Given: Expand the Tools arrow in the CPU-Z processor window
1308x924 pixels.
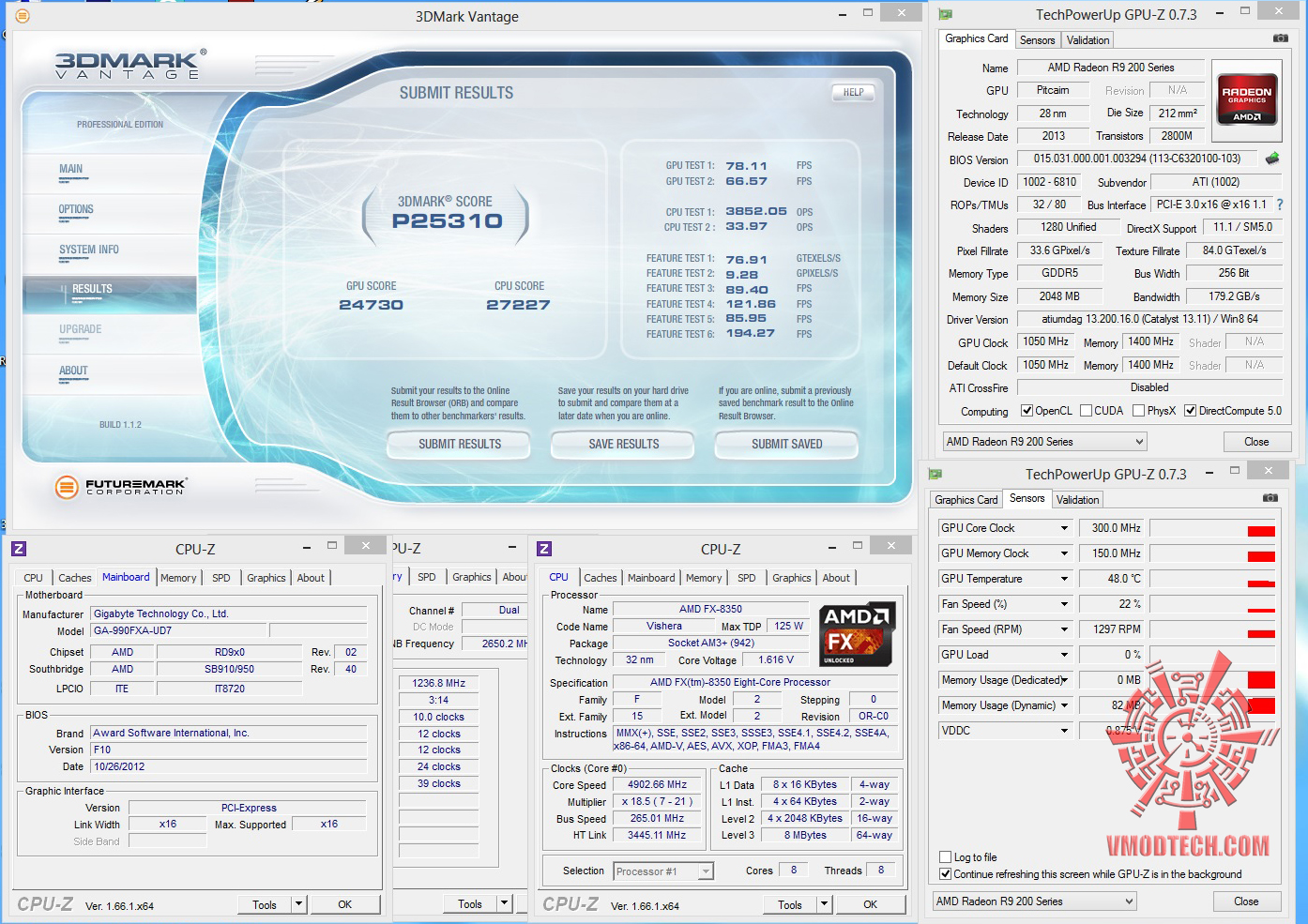Looking at the screenshot, I should [x=824, y=904].
